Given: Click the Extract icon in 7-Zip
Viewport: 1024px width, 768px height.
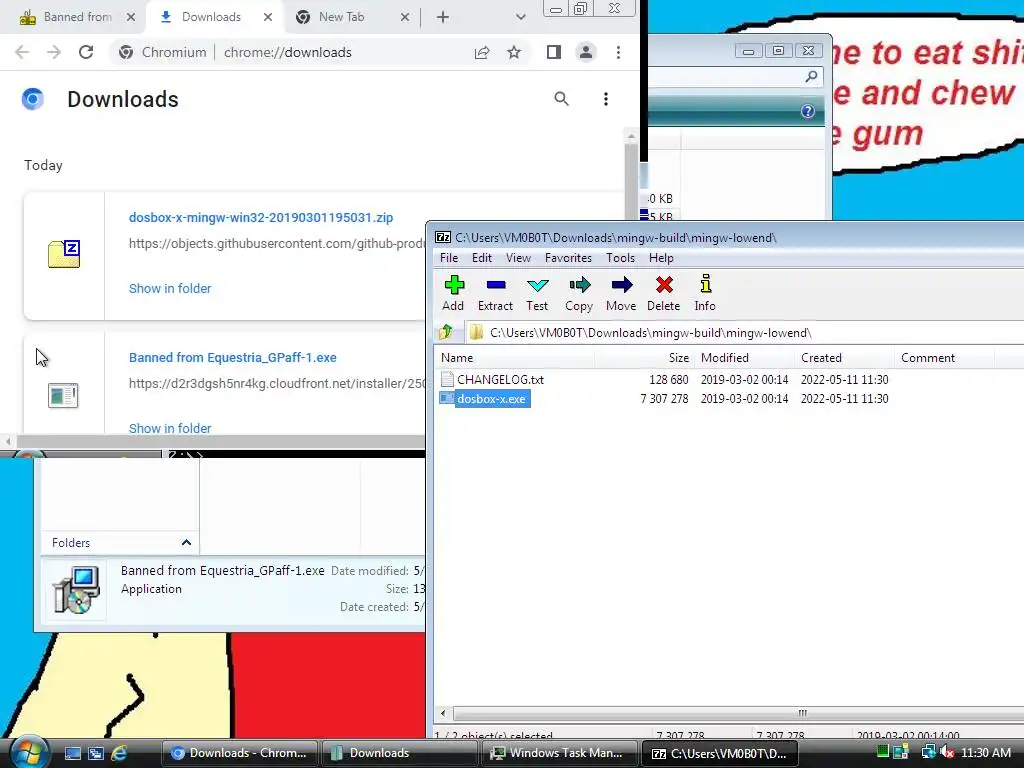Looking at the screenshot, I should (x=496, y=293).
